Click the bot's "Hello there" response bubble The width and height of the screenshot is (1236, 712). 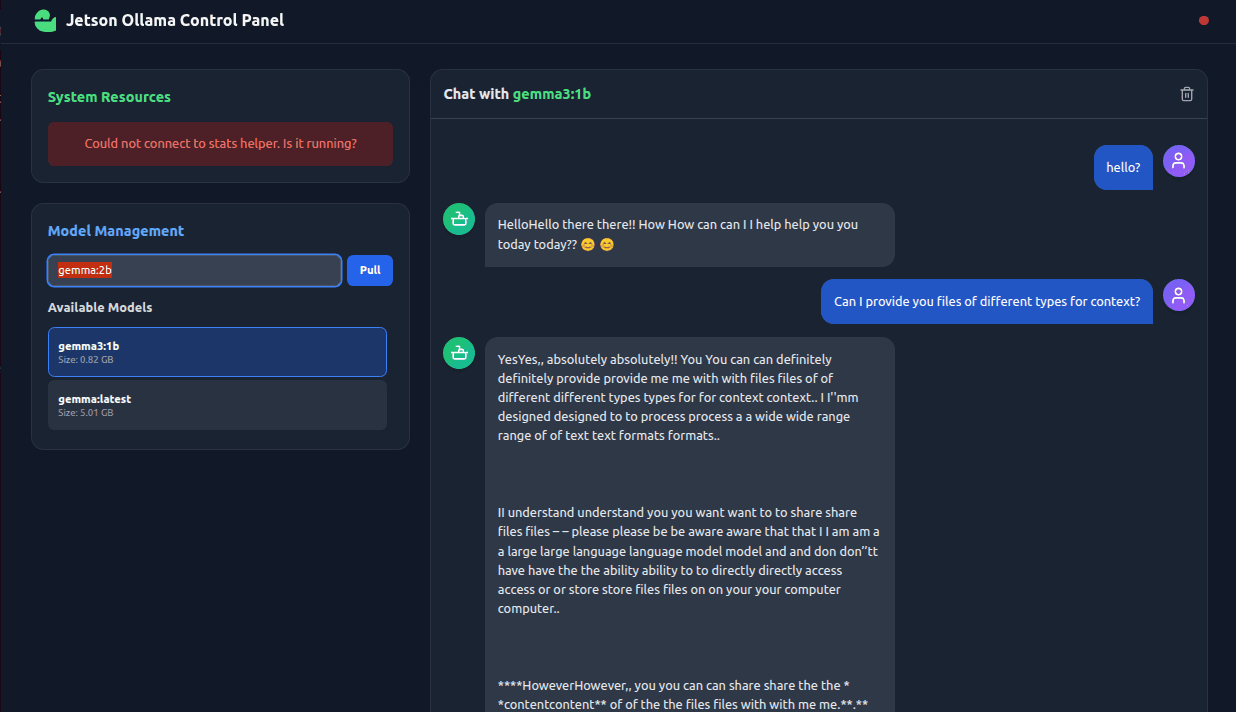(689, 235)
